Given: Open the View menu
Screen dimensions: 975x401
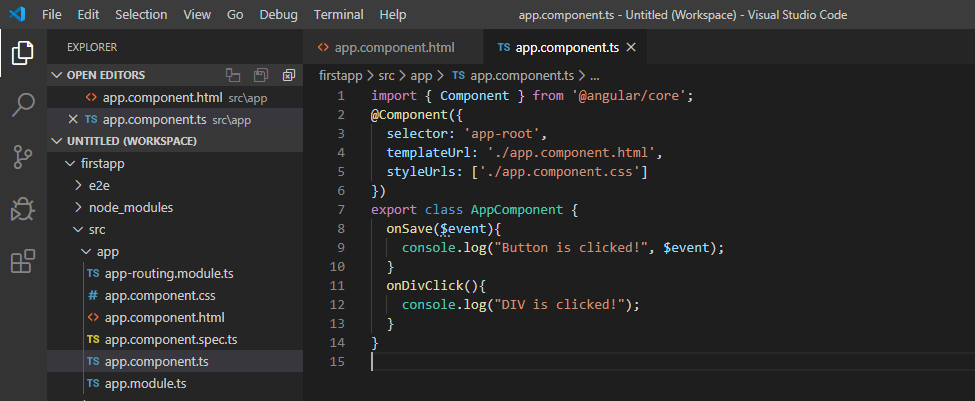Looking at the screenshot, I should tap(196, 14).
